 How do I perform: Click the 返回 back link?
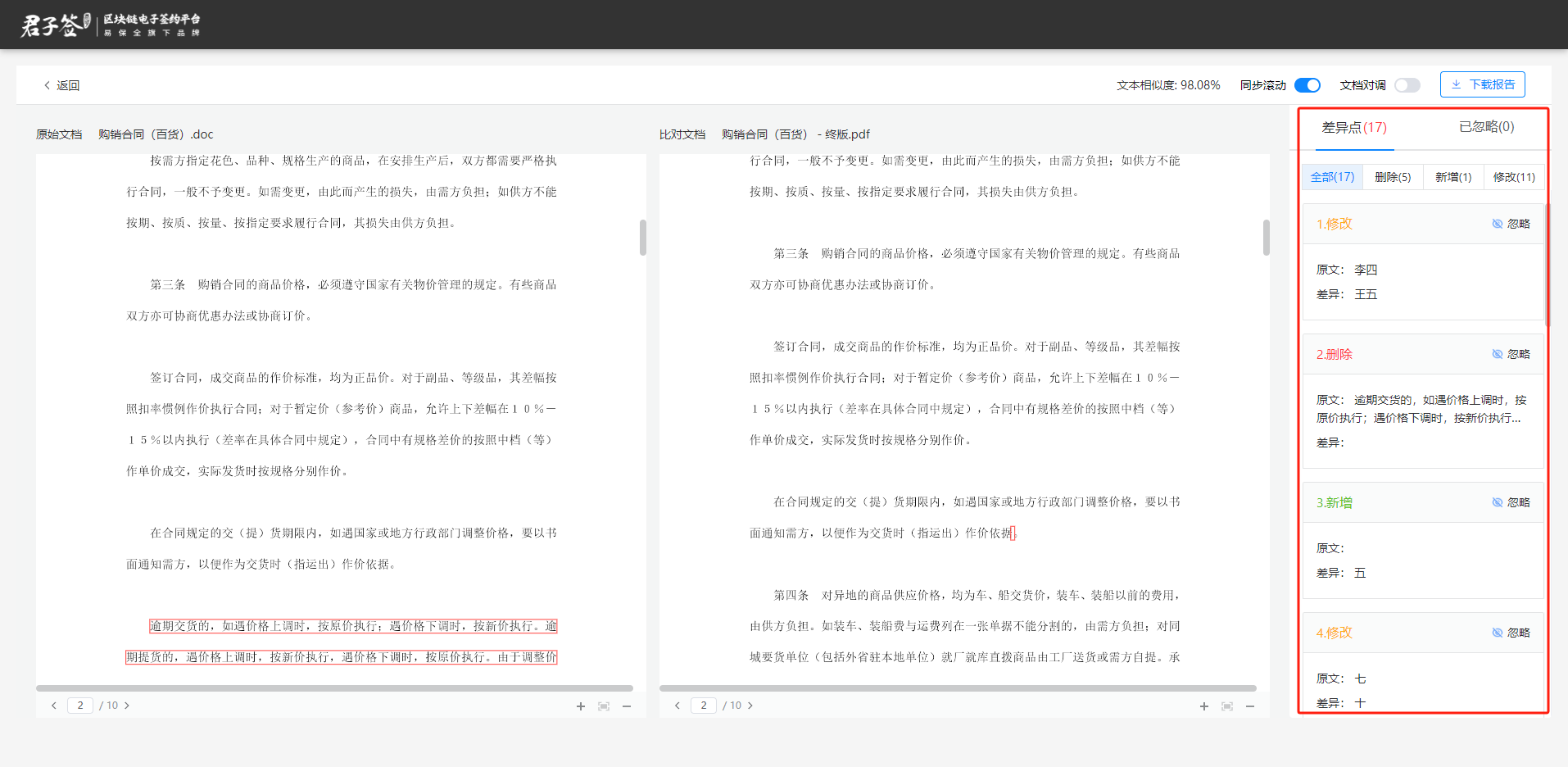click(x=61, y=85)
